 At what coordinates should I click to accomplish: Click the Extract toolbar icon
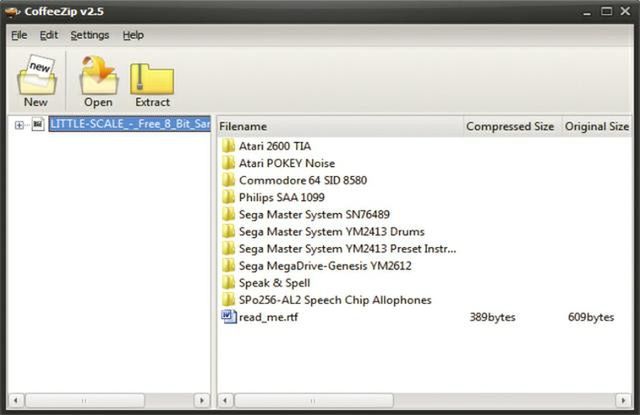pyautogui.click(x=152, y=79)
